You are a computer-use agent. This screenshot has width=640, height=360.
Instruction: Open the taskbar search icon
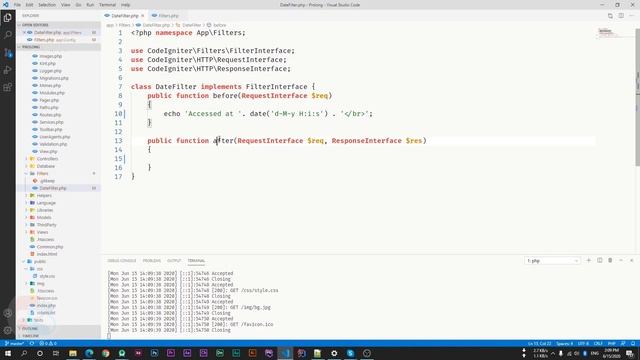click(24, 353)
